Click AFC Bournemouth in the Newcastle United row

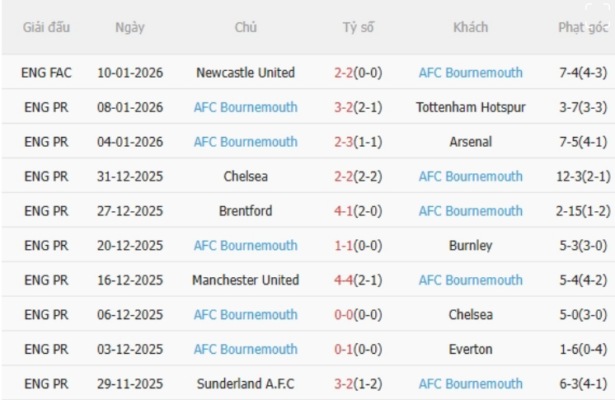click(470, 73)
